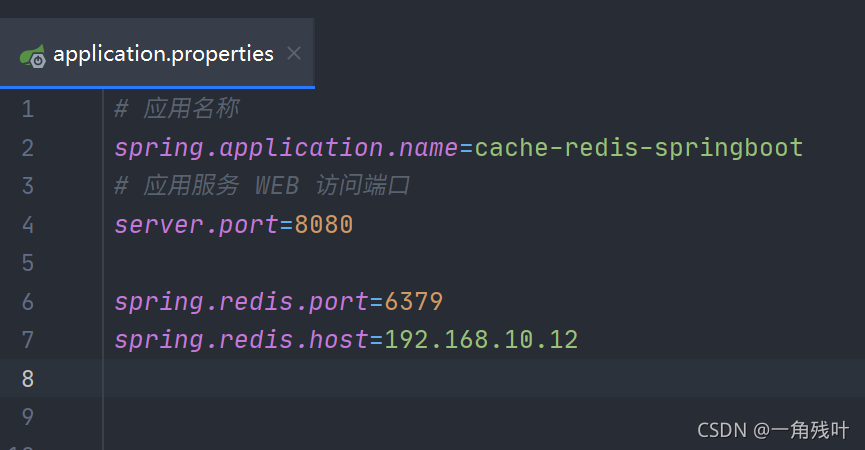The width and height of the screenshot is (865, 450).
Task: Click the '# 应用服务 WEB 访问端口' comment
Action: tap(262, 186)
